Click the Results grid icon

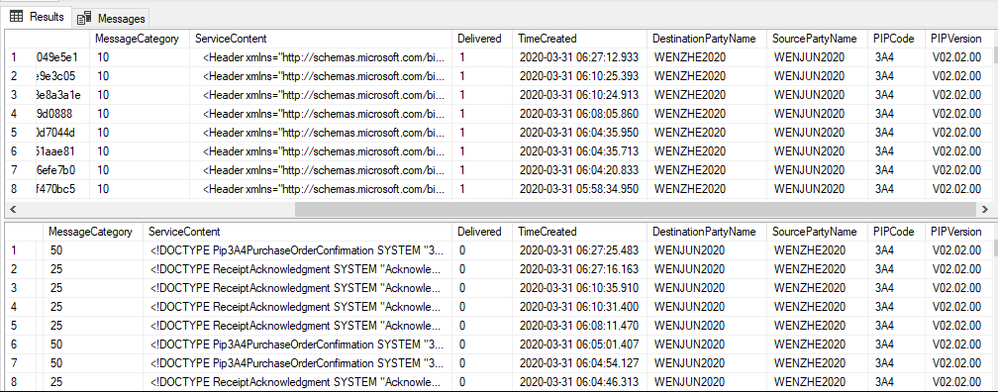point(16,17)
